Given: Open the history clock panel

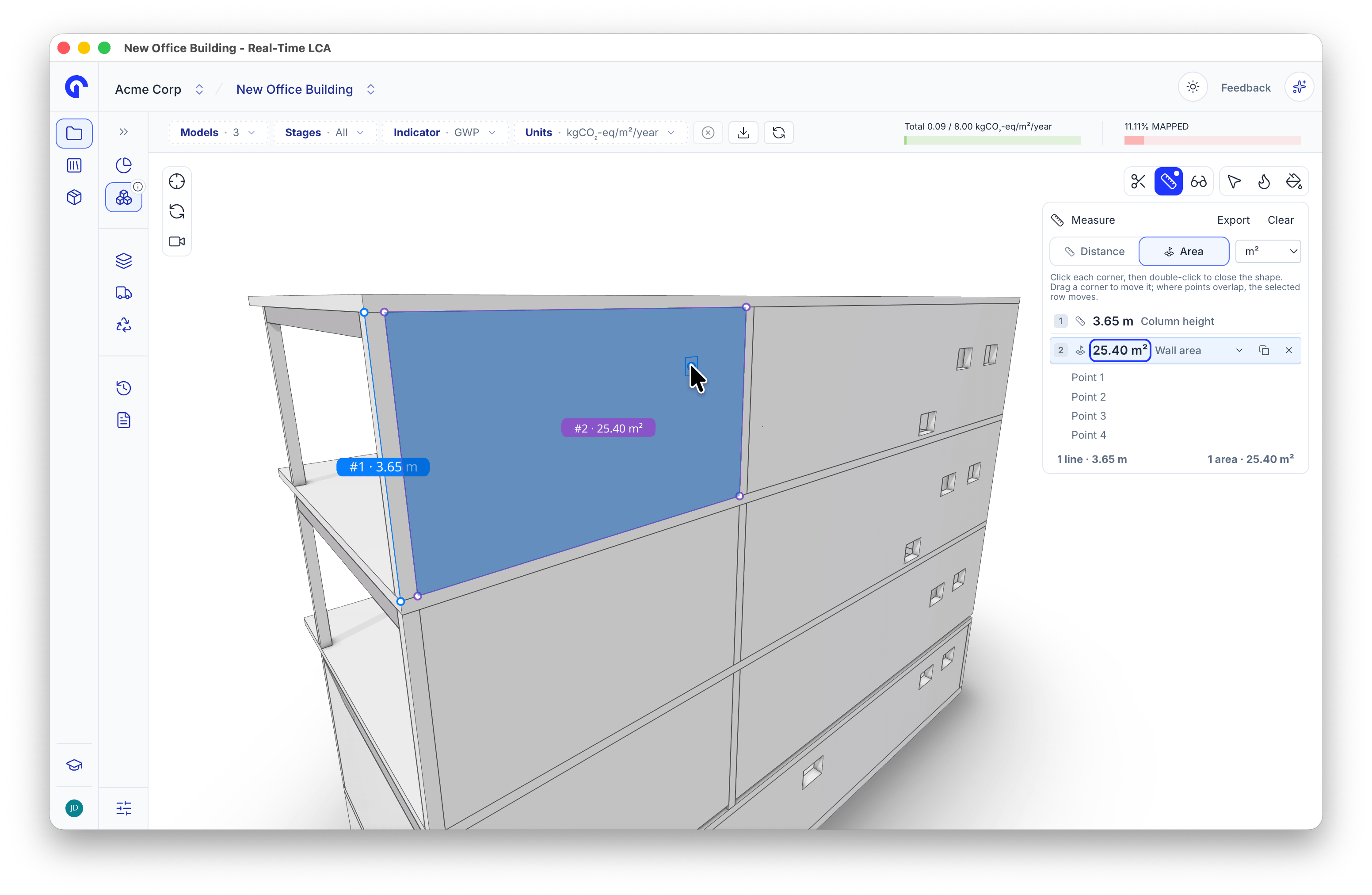Looking at the screenshot, I should (123, 388).
